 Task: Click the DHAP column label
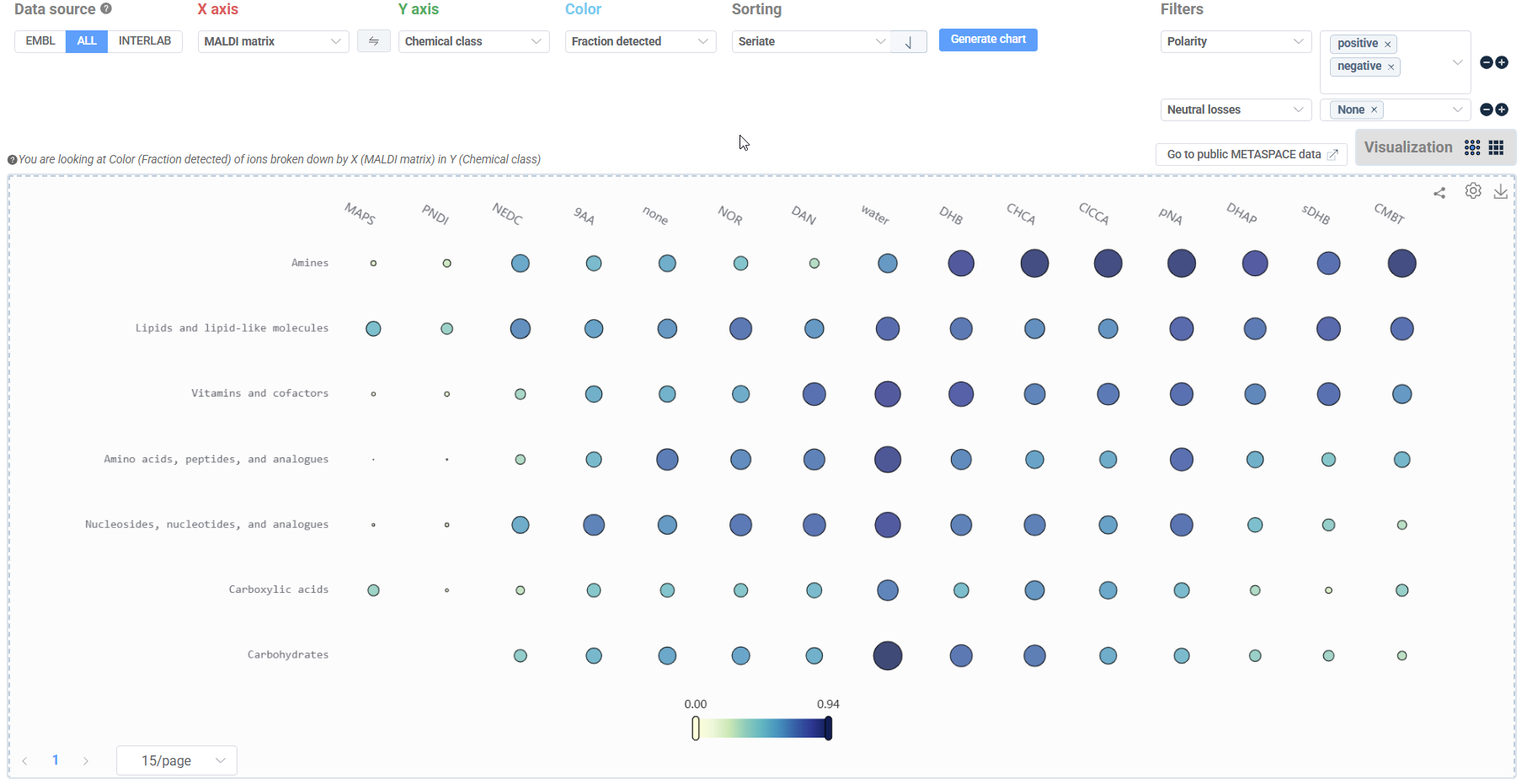pos(1241,214)
